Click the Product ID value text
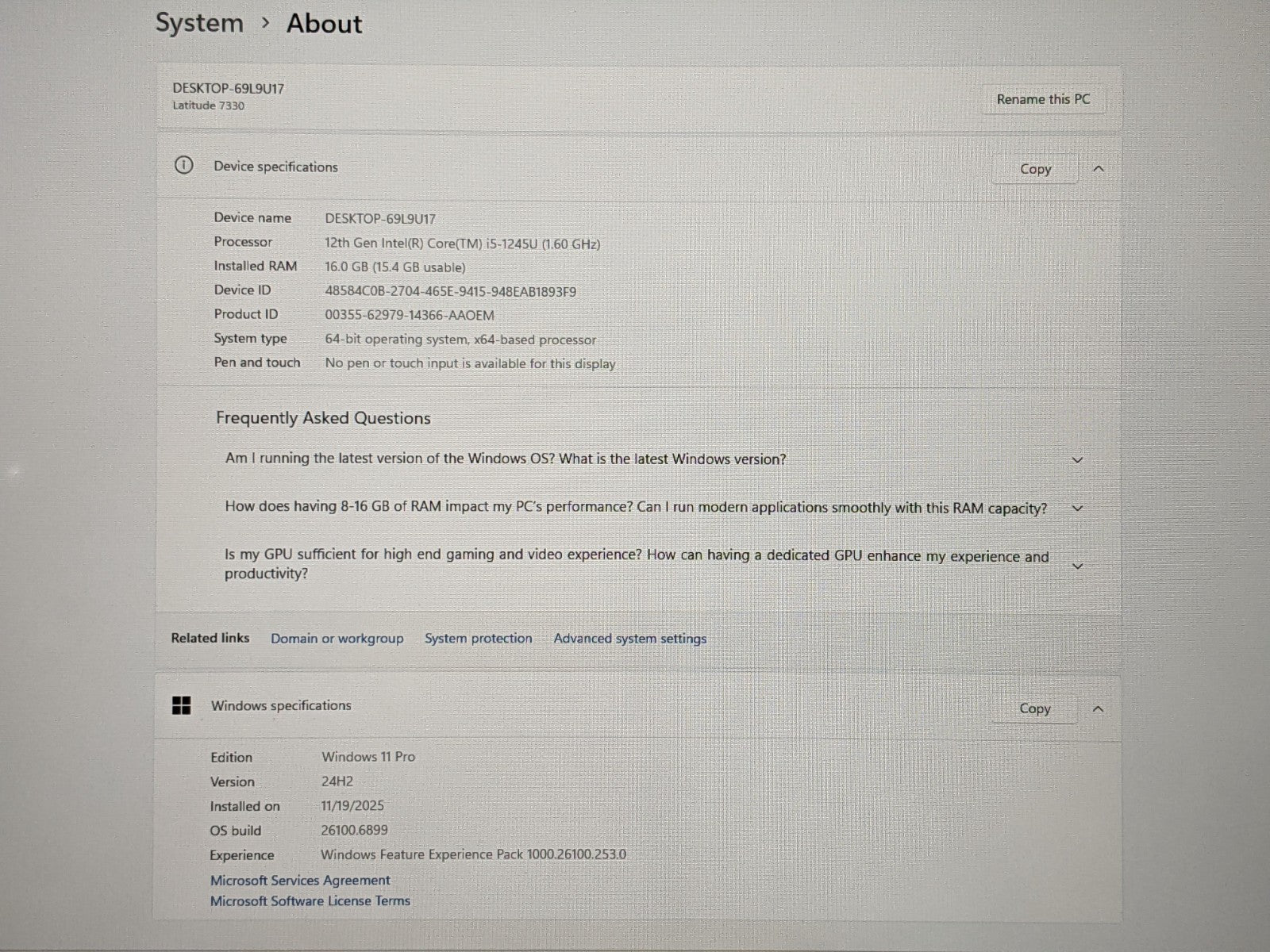1270x952 pixels. (409, 315)
